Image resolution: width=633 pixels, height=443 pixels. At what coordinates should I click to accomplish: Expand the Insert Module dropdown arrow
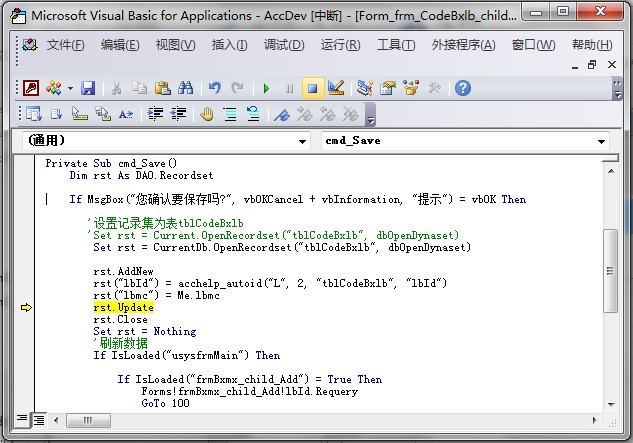click(70, 88)
